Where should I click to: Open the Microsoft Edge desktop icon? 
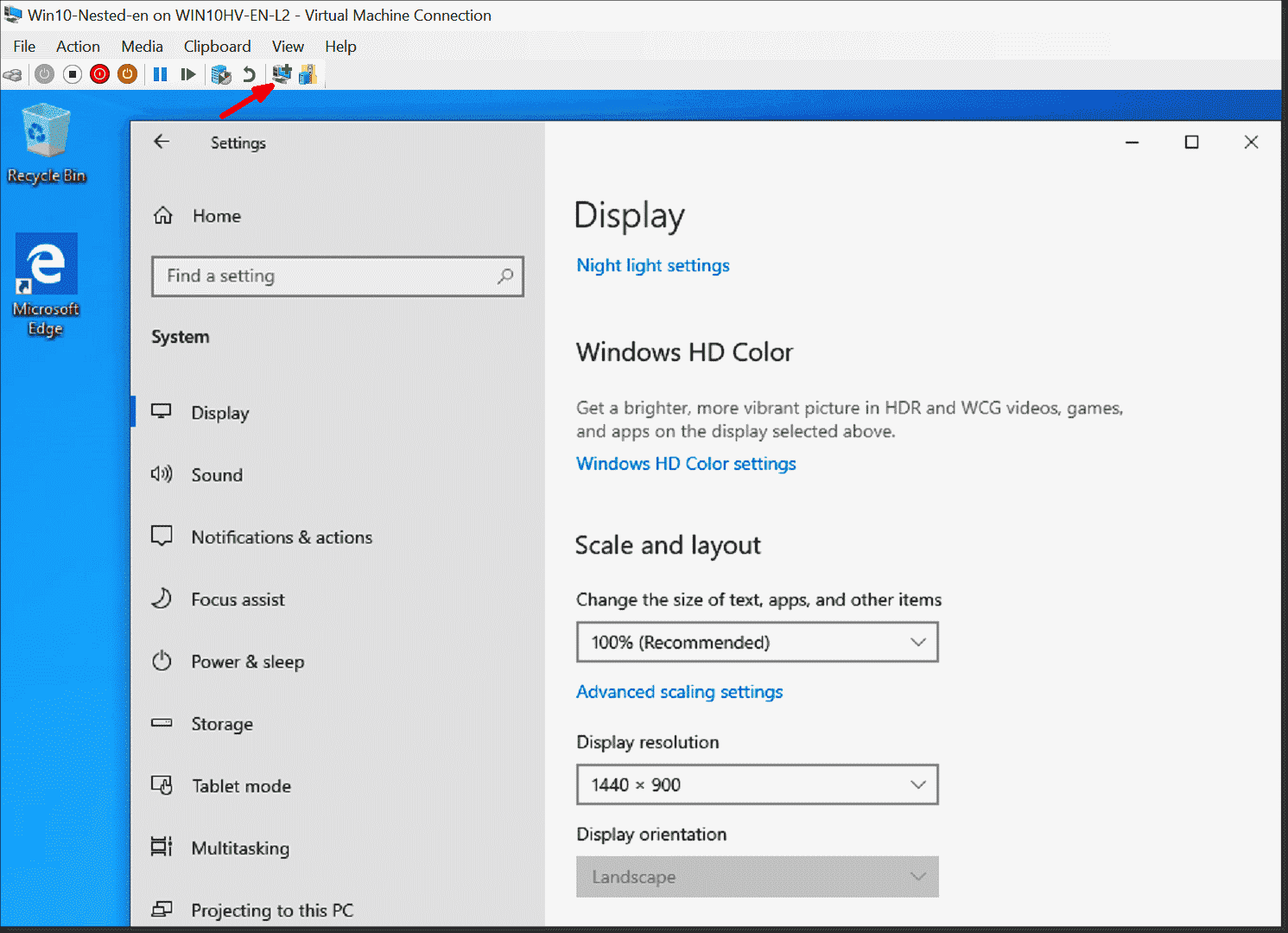tap(46, 263)
